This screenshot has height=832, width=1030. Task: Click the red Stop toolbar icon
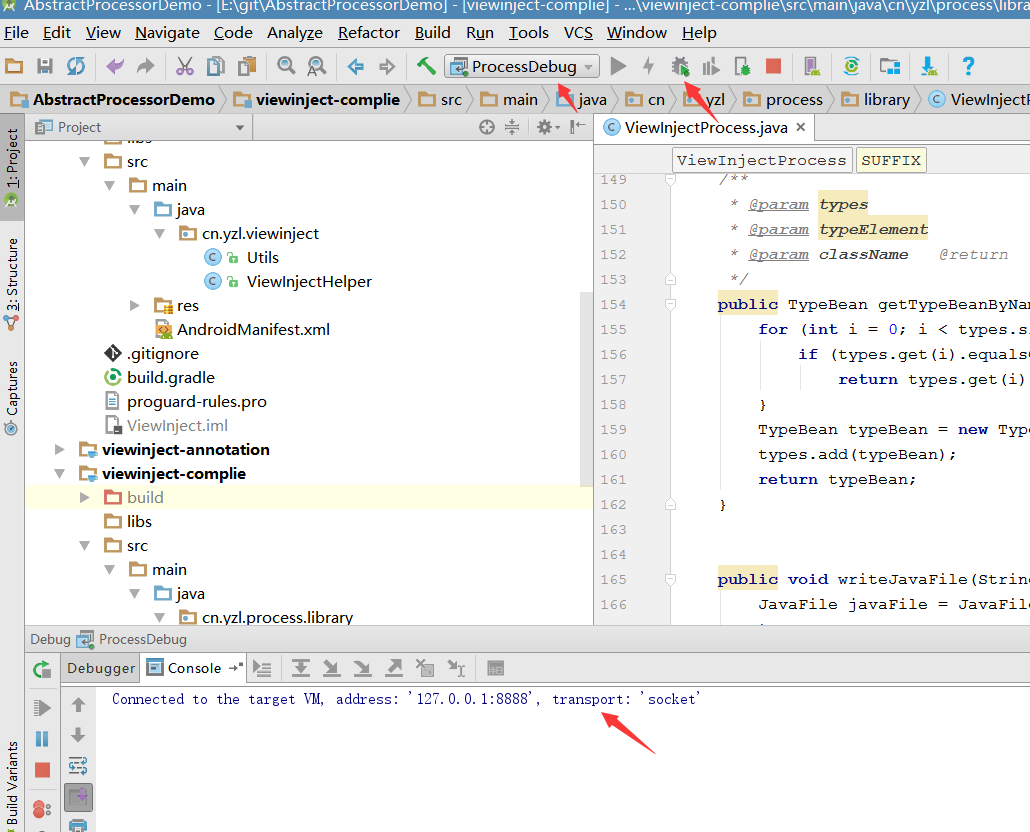point(773,66)
